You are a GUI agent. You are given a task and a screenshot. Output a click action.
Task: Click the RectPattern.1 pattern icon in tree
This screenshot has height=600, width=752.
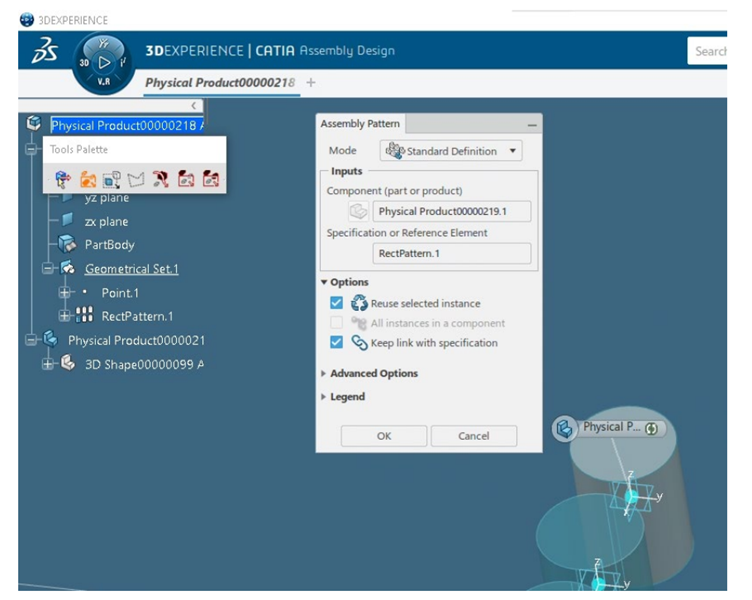[85, 316]
